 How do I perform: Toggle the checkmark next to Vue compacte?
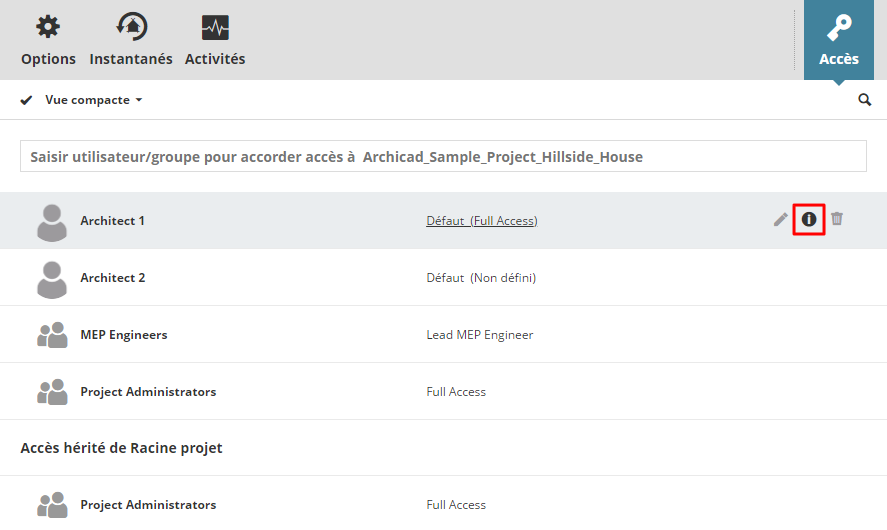tap(27, 100)
